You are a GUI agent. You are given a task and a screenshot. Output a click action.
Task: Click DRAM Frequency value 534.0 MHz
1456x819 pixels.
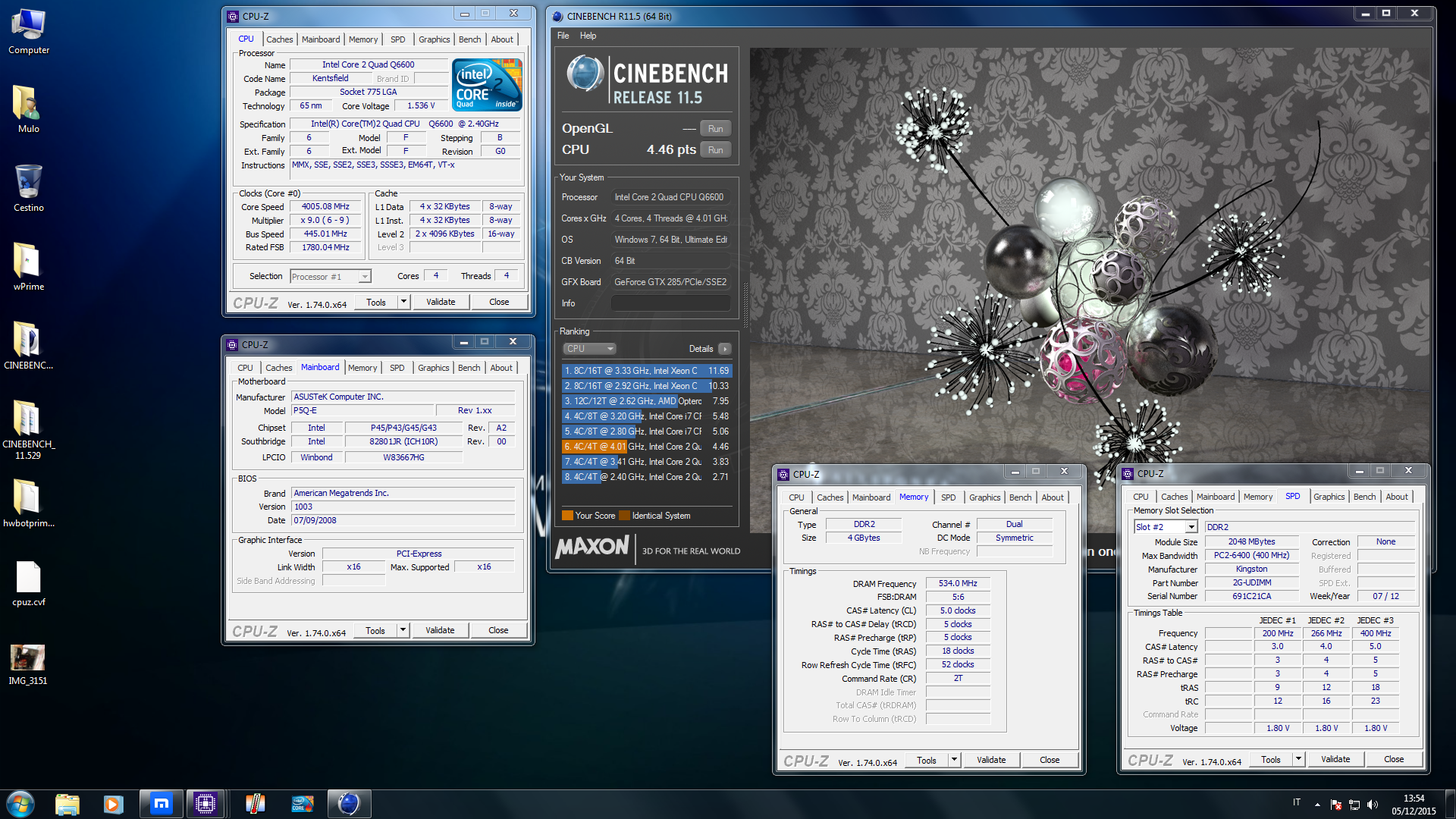click(958, 584)
